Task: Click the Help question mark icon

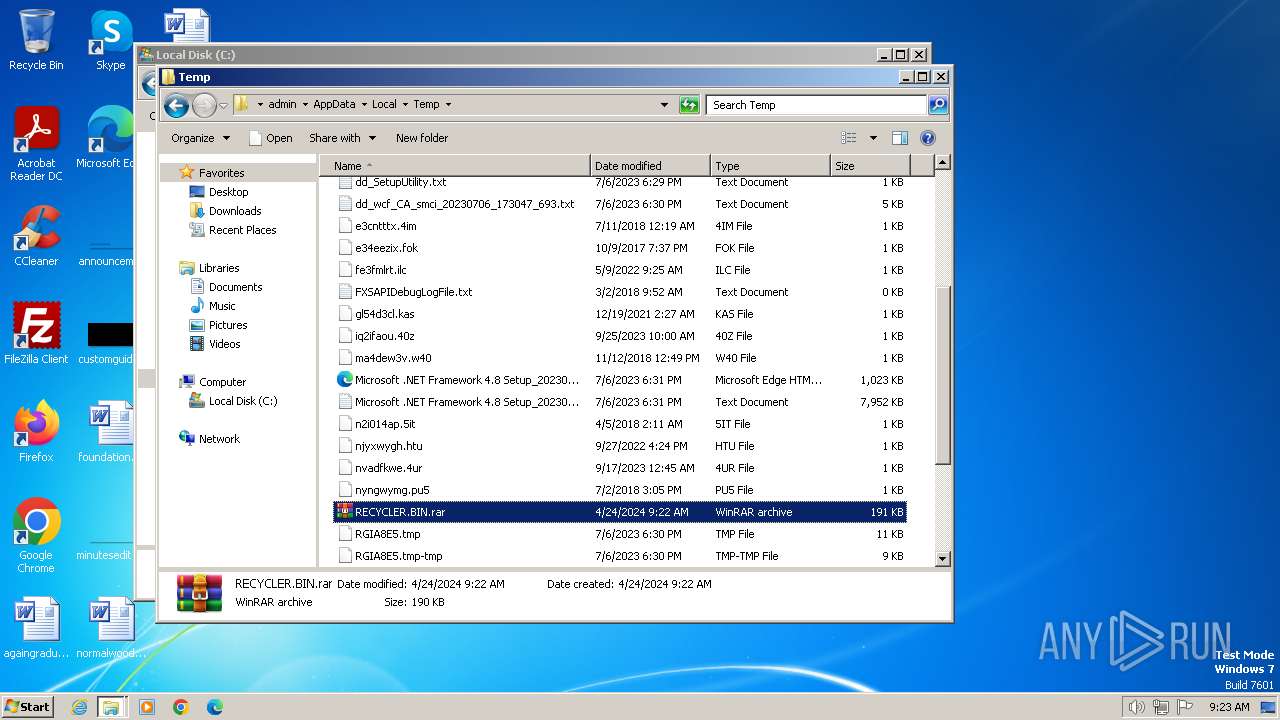Action: click(927, 138)
